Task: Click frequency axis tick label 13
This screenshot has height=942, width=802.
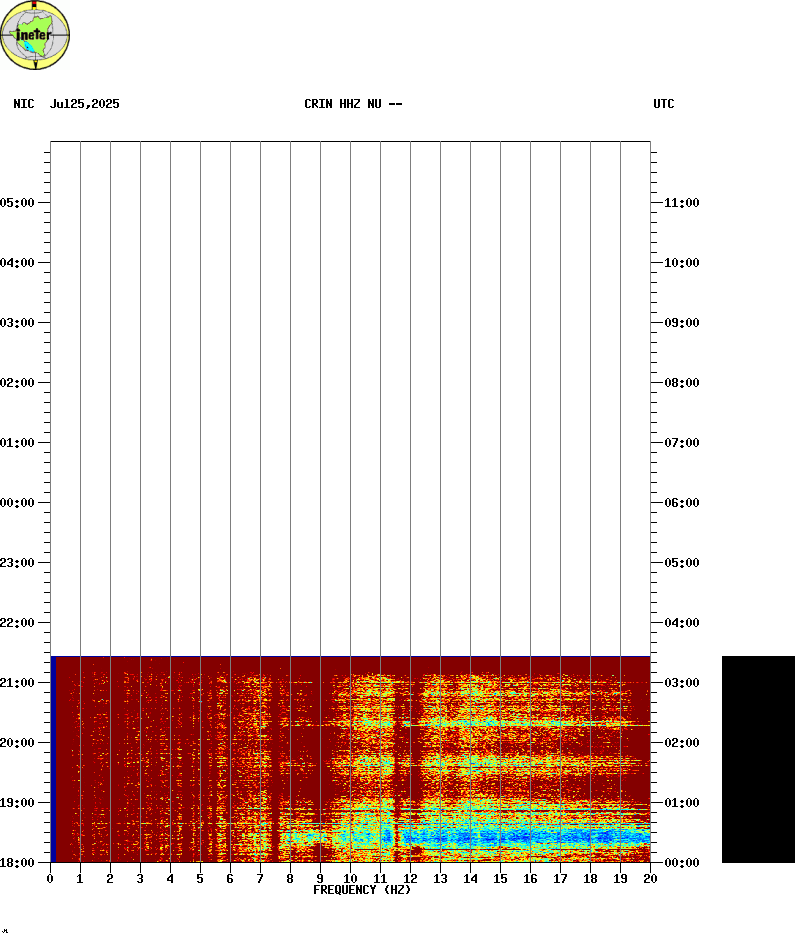Action: point(440,879)
